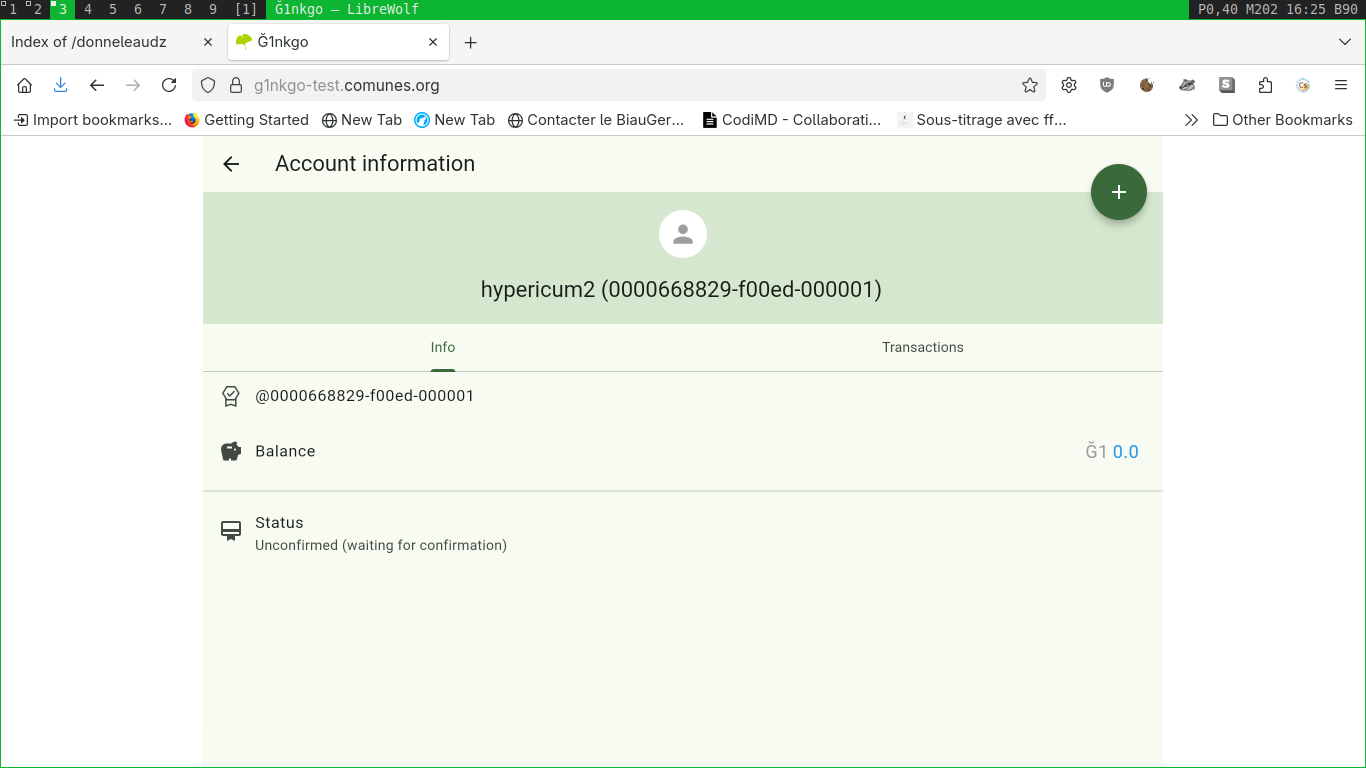Show more bookmarks via double chevron
The image size is (1366, 768).
click(x=1191, y=120)
